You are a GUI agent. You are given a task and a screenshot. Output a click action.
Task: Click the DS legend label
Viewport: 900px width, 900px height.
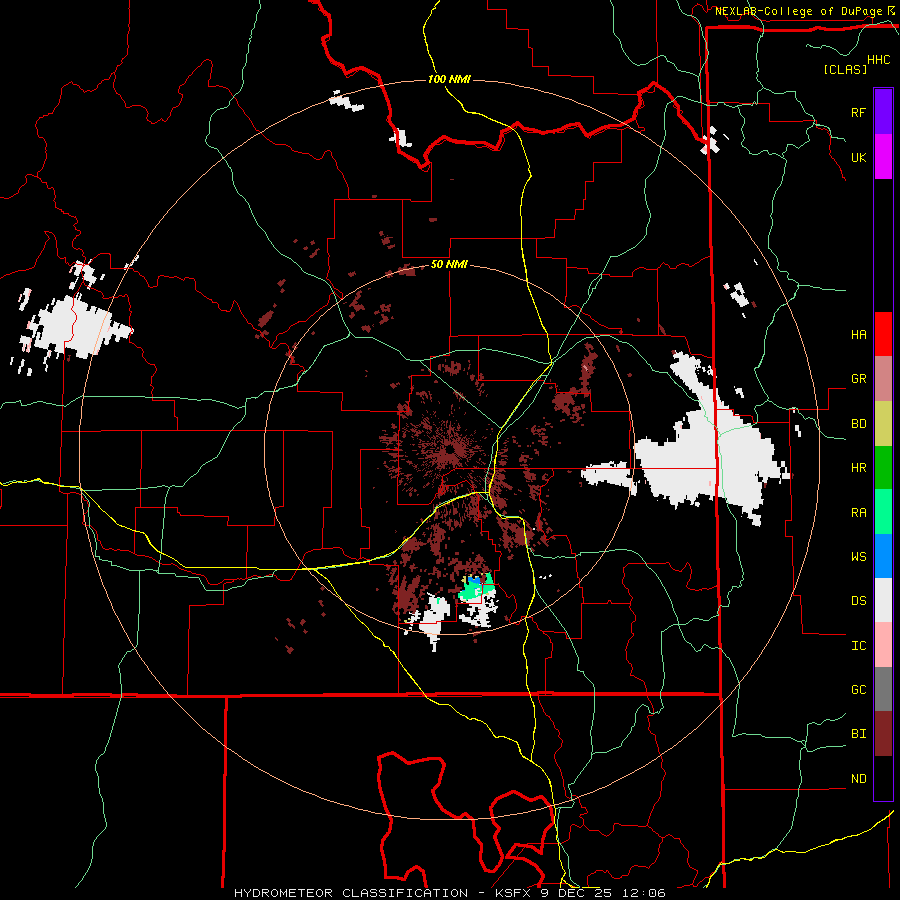tap(858, 601)
